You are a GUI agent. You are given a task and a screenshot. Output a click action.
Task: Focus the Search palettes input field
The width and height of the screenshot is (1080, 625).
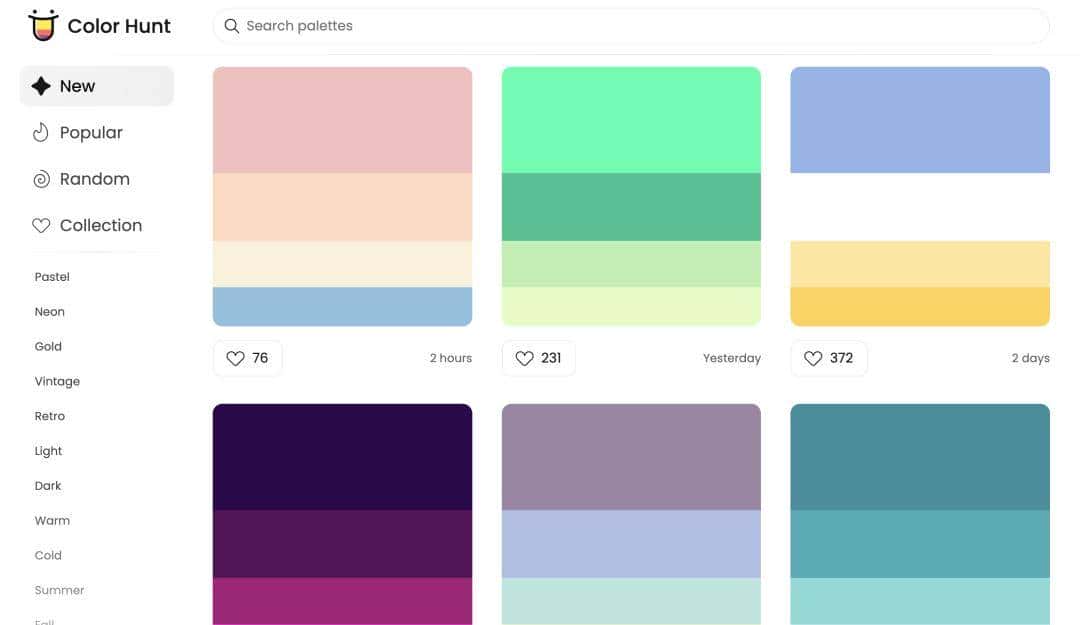pos(640,26)
